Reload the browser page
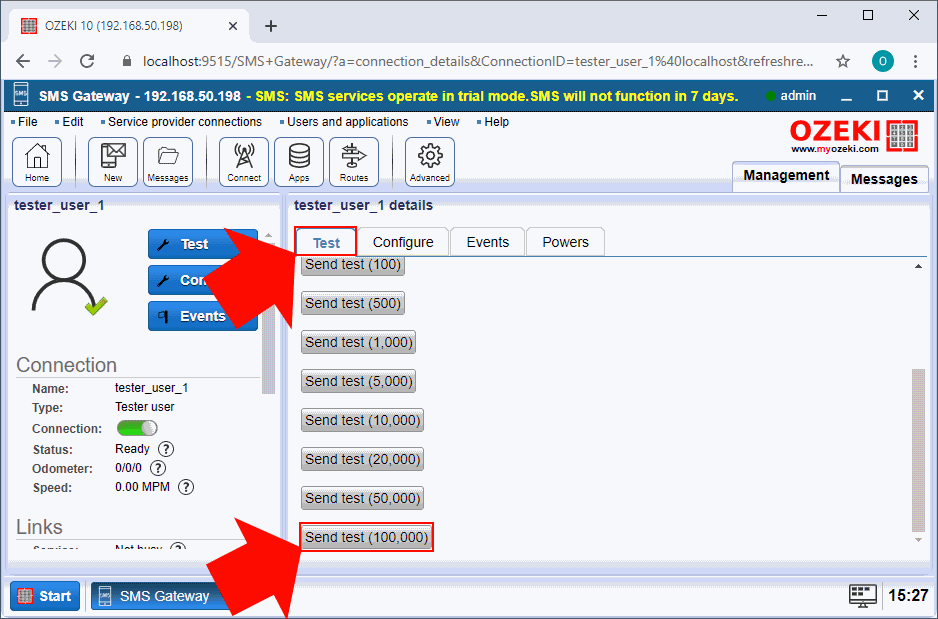Viewport: 938px width, 619px height. (87, 61)
